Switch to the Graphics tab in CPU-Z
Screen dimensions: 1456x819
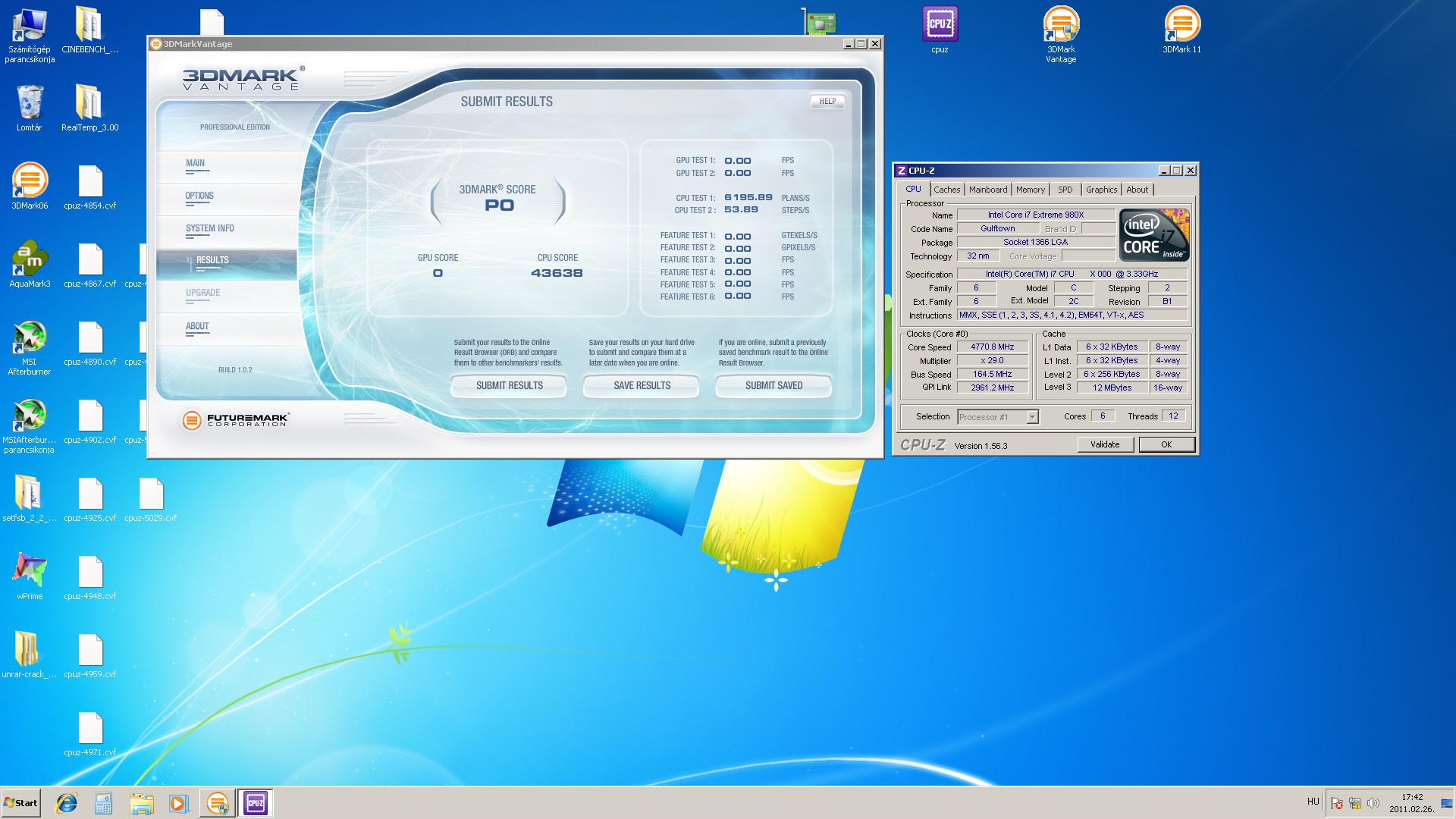click(x=1101, y=190)
